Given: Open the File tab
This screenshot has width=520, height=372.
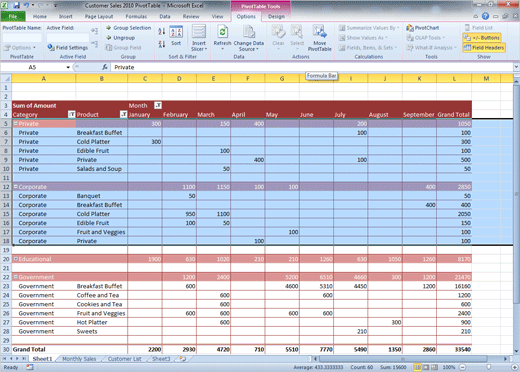Looking at the screenshot, I should (x=13, y=16).
